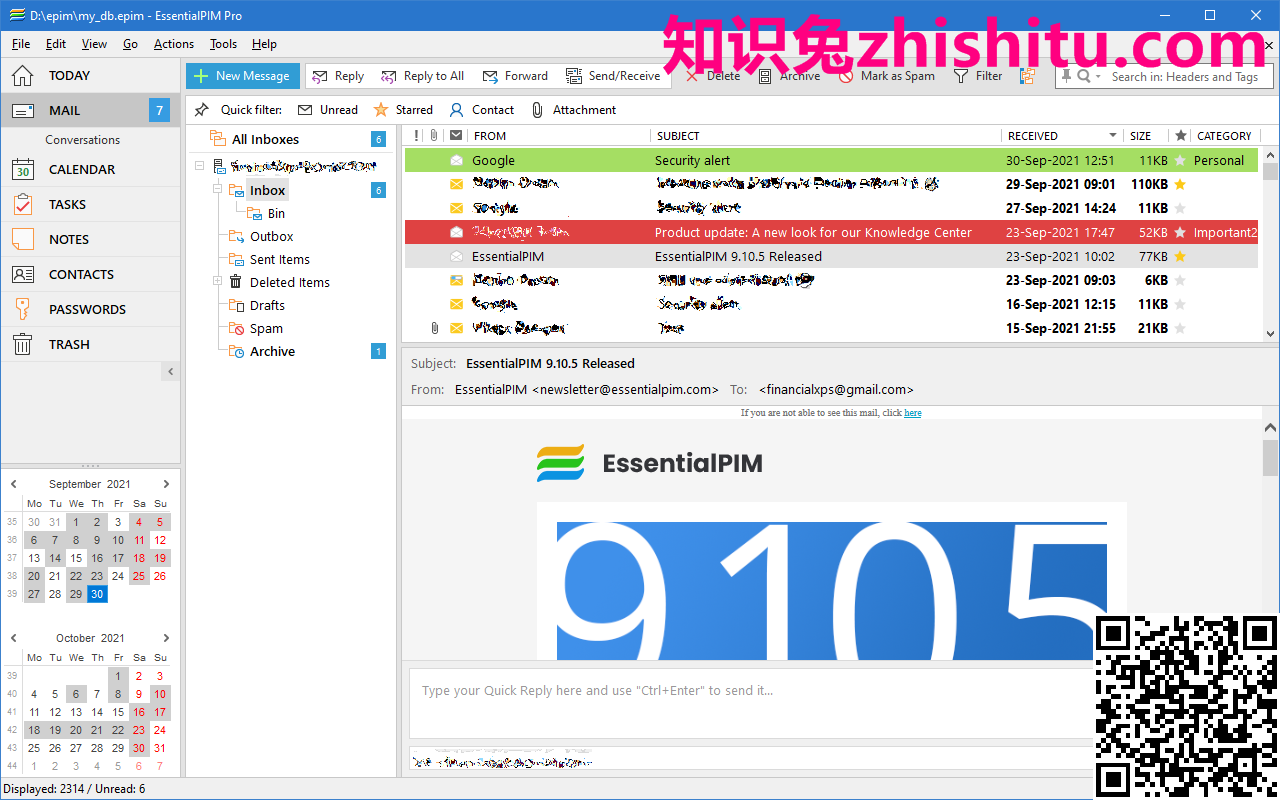The width and height of the screenshot is (1280, 800).
Task: Collapse the Inbox folder node
Action: (x=217, y=190)
